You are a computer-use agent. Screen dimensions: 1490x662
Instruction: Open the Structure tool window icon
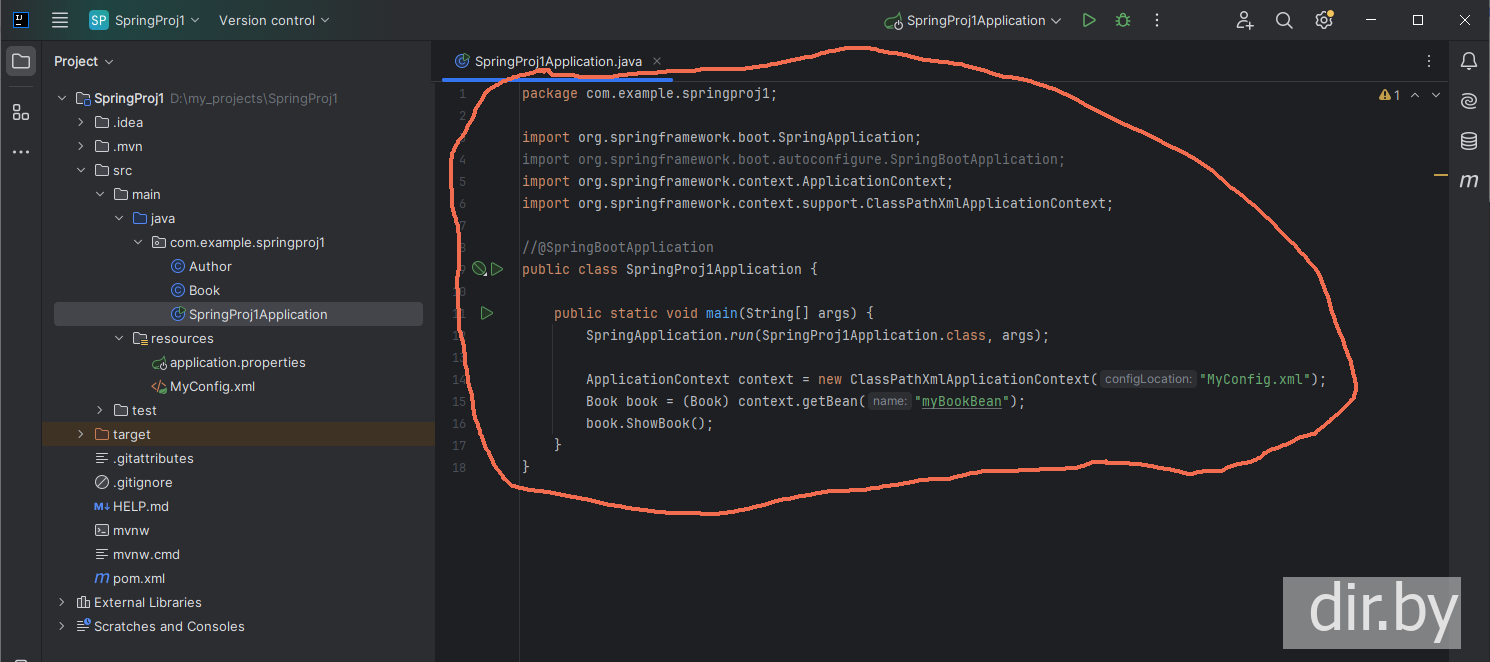point(21,112)
